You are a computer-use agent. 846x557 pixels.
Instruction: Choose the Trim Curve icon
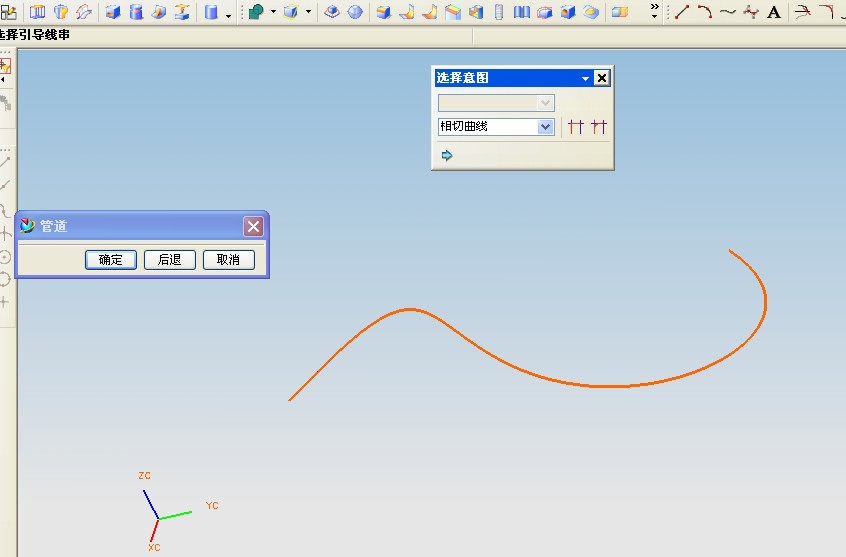point(803,12)
